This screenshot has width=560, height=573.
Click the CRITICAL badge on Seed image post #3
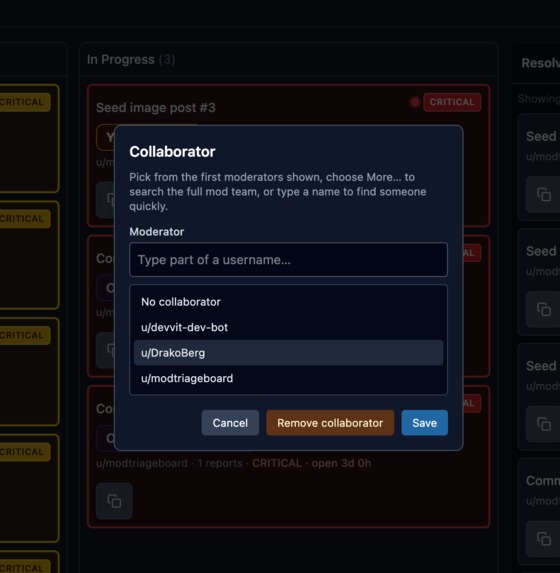tap(452, 102)
